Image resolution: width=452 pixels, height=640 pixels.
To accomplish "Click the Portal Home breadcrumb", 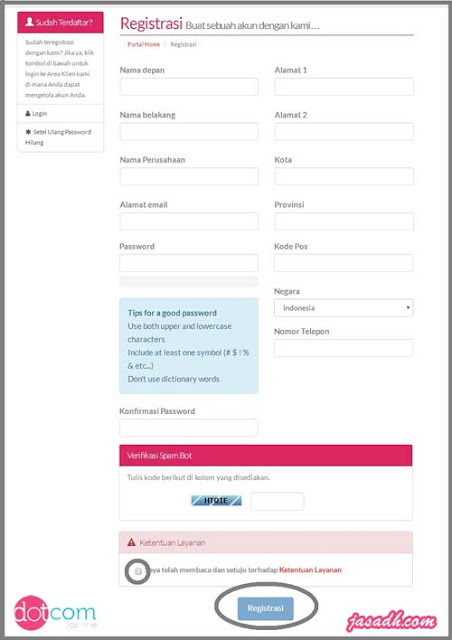I will coord(143,44).
